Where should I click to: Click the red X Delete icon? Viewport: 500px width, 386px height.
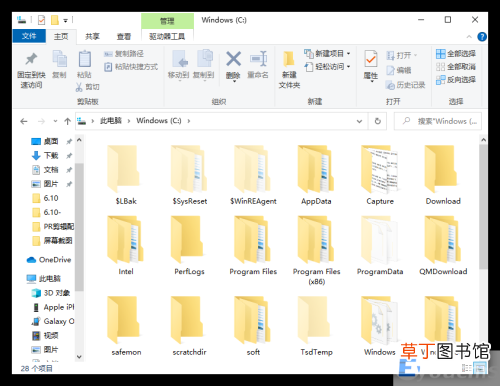[233, 59]
